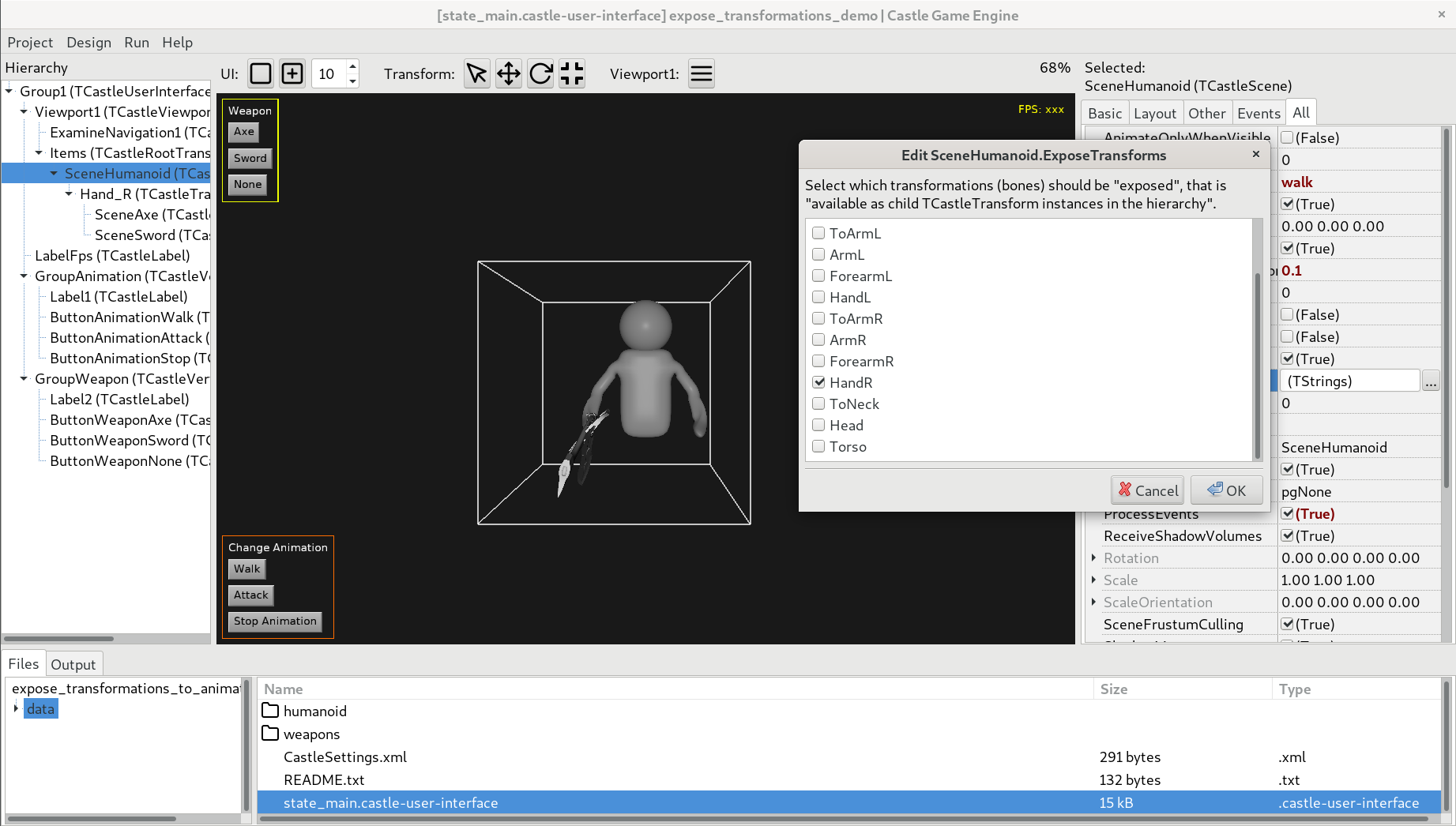Image resolution: width=1456 pixels, height=826 pixels.
Task: Switch to the Events properties tab
Action: pos(1258,113)
